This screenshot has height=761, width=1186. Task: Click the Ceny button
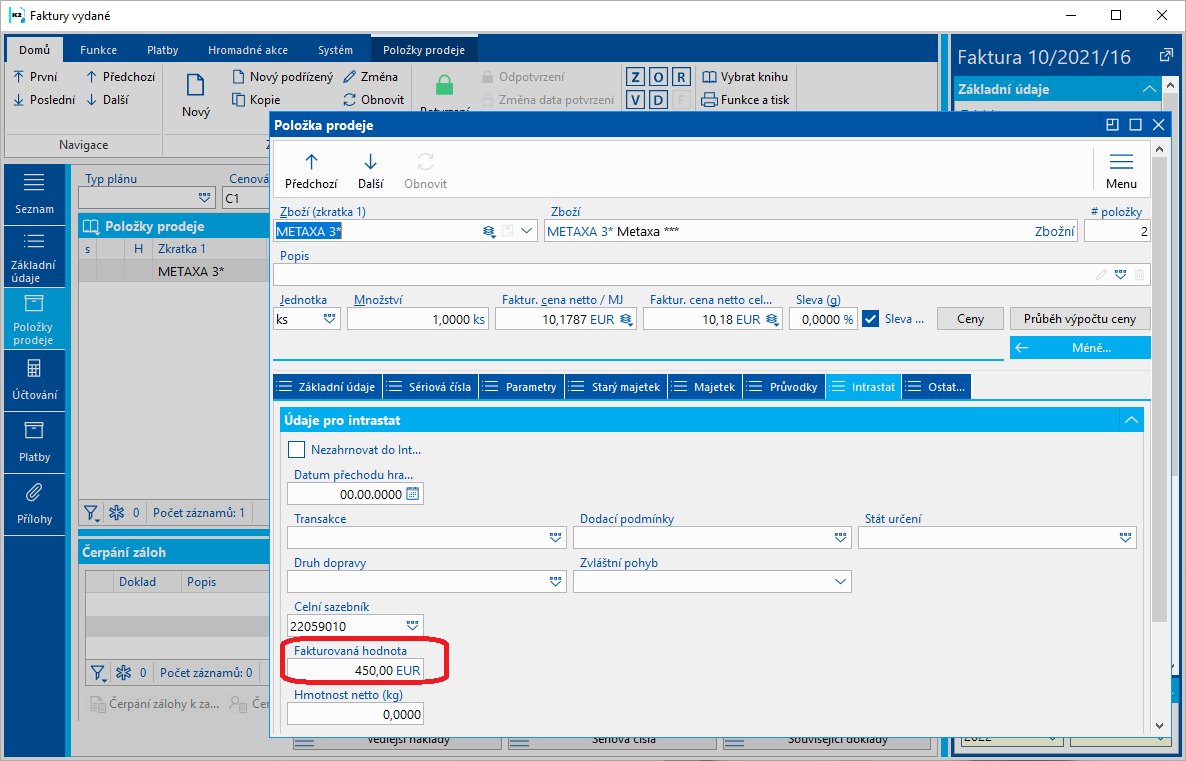click(970, 319)
